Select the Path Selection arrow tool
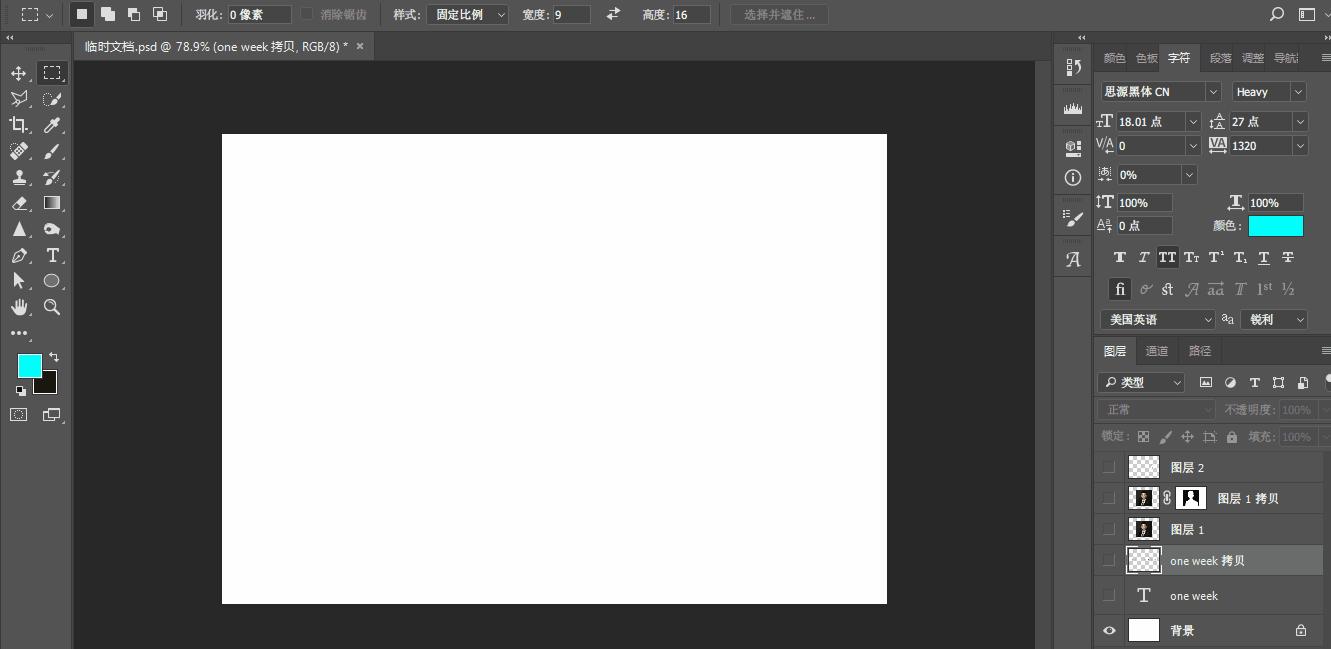This screenshot has width=1331, height=649. point(18,281)
